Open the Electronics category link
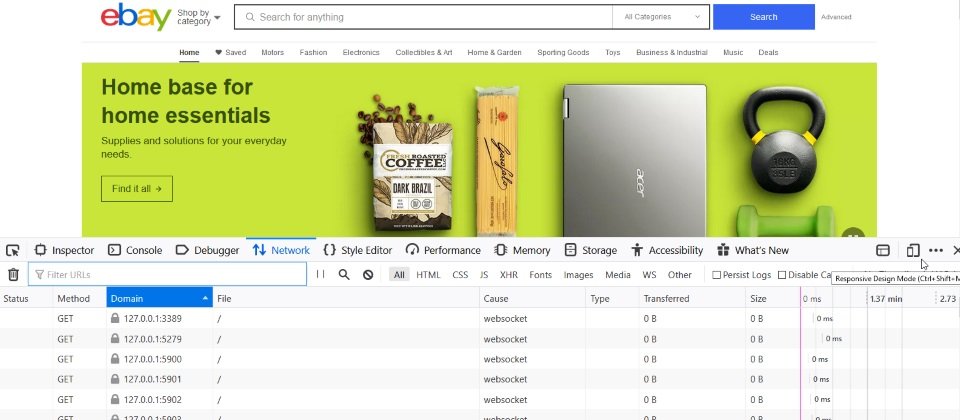 [361, 53]
